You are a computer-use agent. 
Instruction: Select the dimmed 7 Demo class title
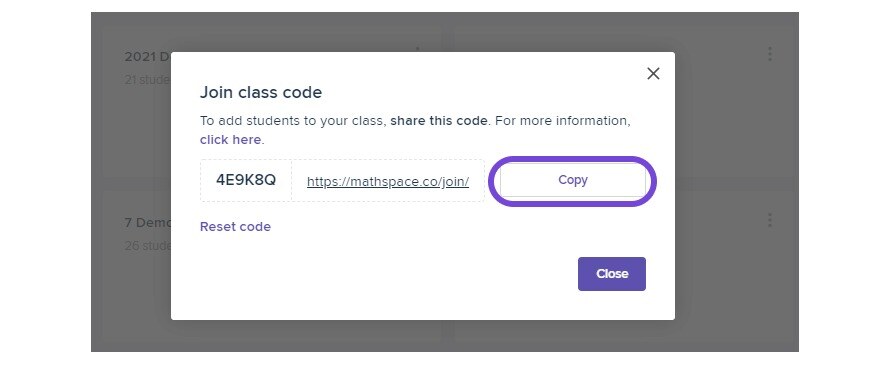[x=147, y=222]
